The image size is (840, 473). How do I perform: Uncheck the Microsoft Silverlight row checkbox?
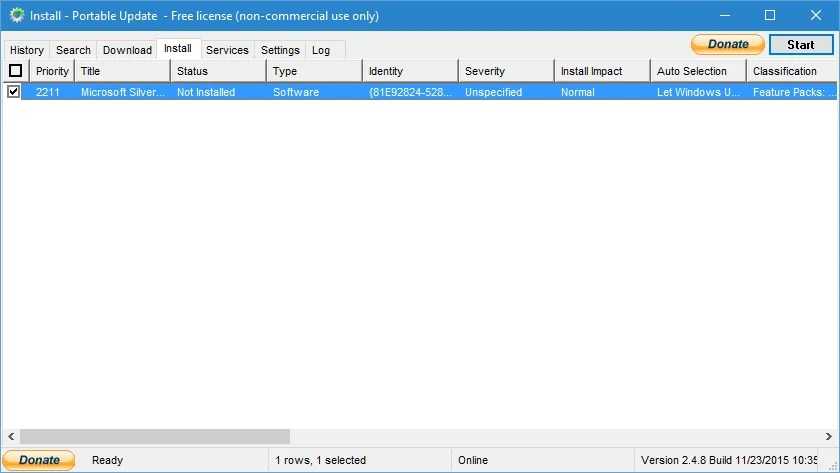point(14,92)
